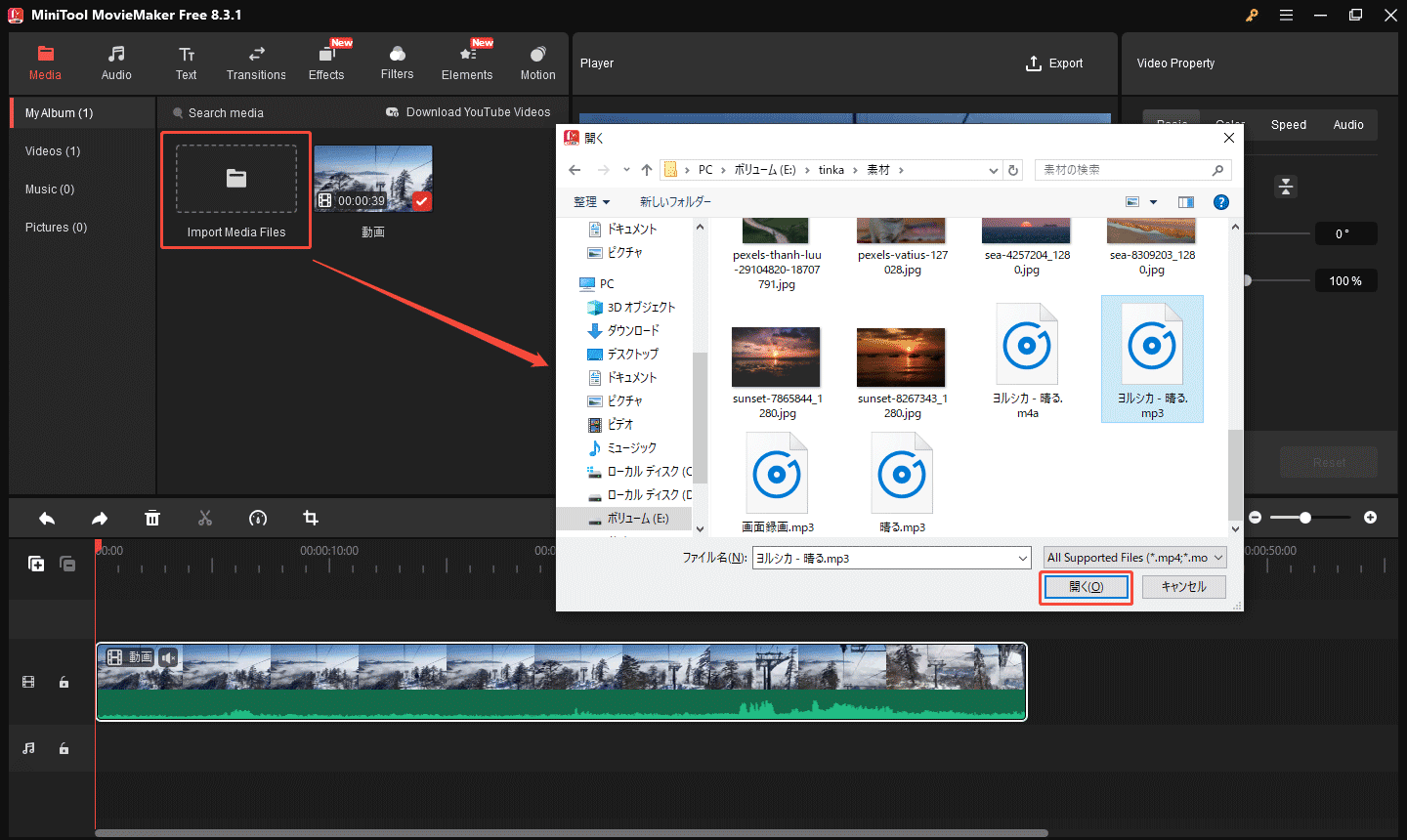This screenshot has height=840, width=1407.
Task: Expand the file name combo box list
Action: click(1023, 558)
